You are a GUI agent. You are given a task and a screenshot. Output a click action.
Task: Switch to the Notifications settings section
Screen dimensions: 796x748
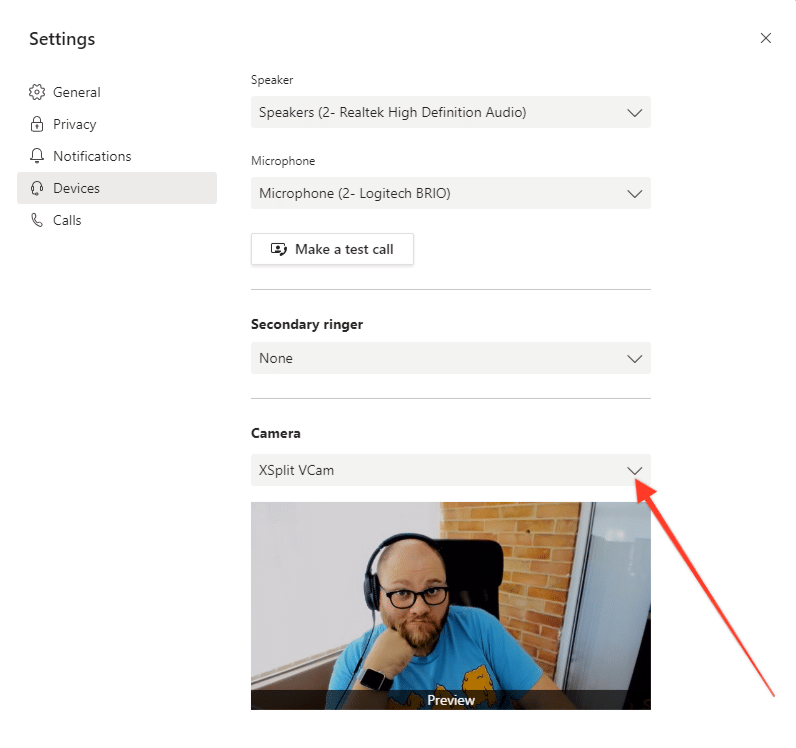click(117, 156)
